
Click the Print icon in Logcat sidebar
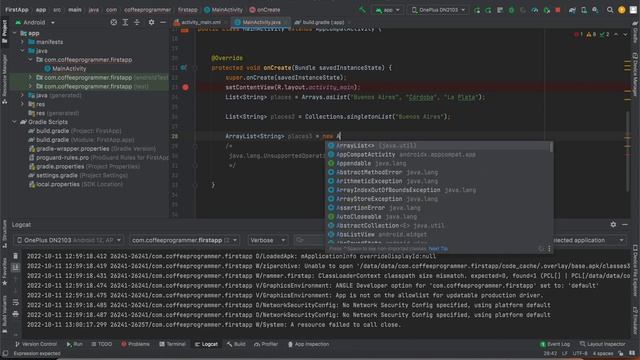coord(15,314)
